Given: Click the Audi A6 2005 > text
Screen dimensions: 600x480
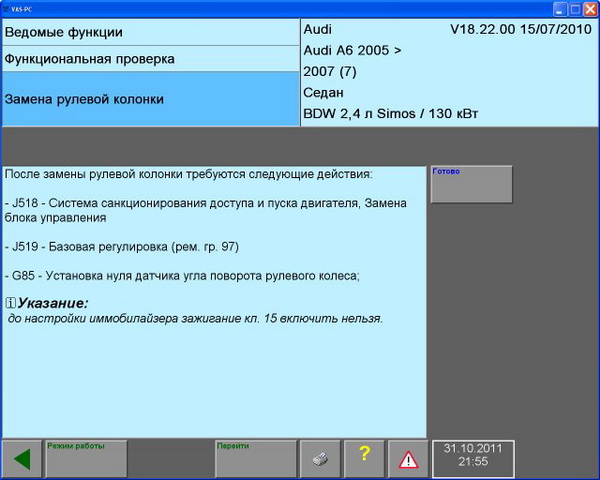Looking at the screenshot, I should coord(352,51).
